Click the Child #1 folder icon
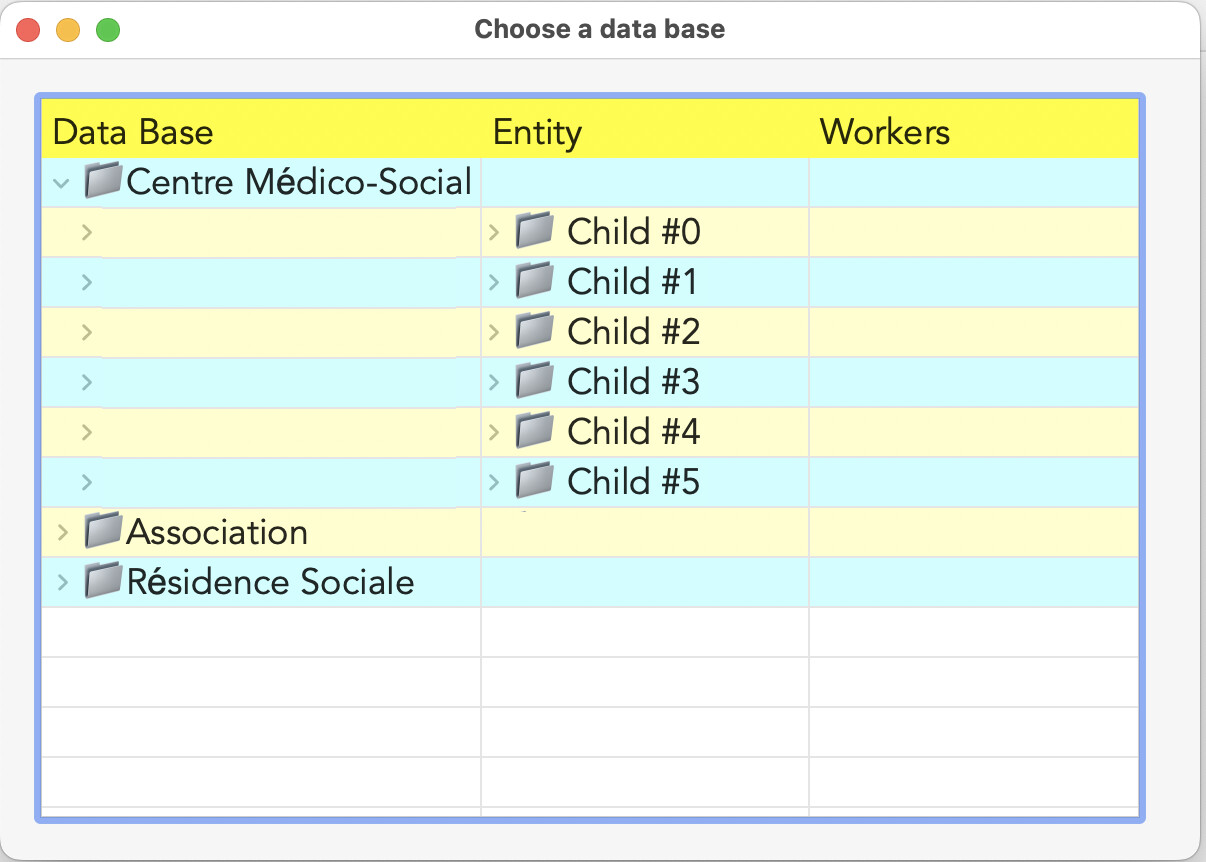This screenshot has height=862, width=1206. click(x=534, y=281)
